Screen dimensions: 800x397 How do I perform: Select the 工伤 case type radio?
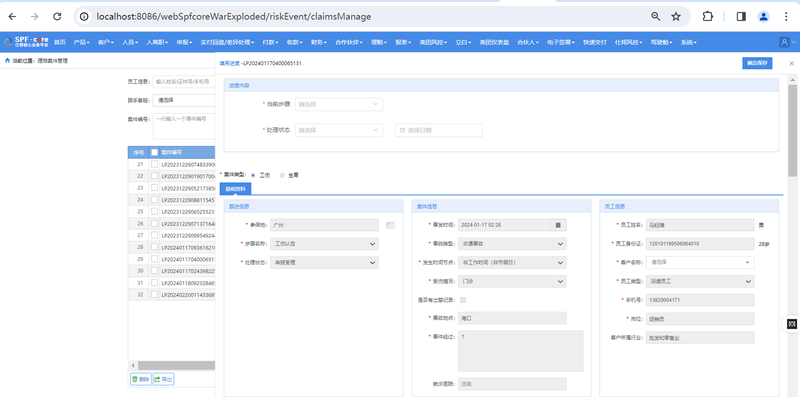[x=253, y=175]
